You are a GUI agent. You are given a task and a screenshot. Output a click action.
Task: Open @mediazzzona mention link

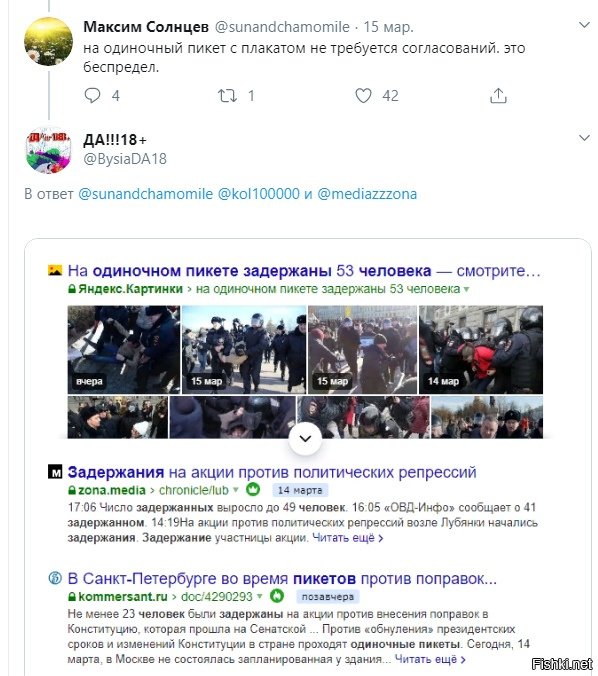click(367, 194)
